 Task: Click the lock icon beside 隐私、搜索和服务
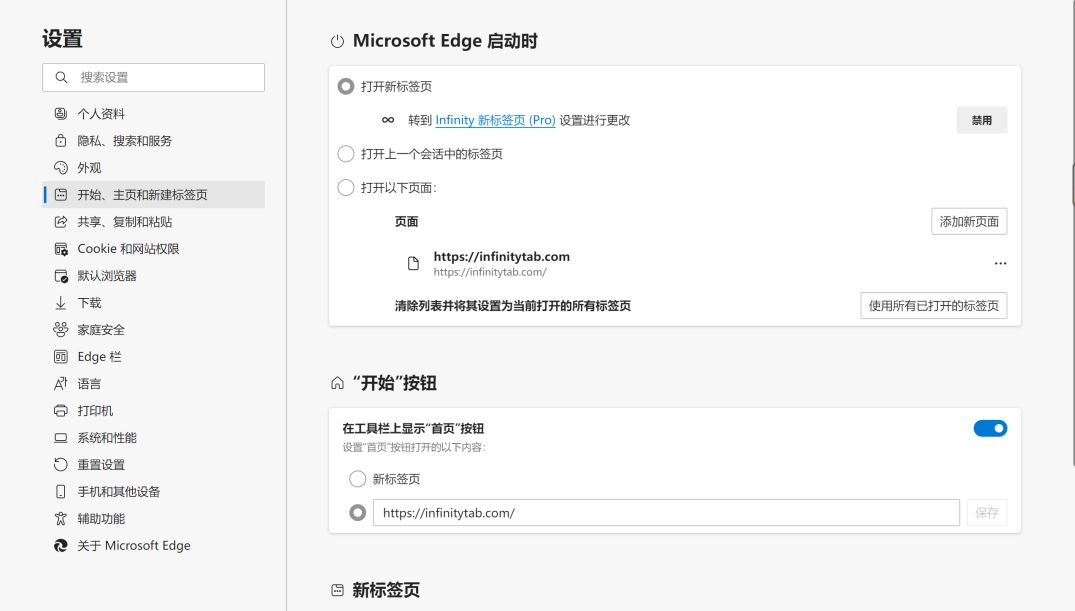point(61,141)
